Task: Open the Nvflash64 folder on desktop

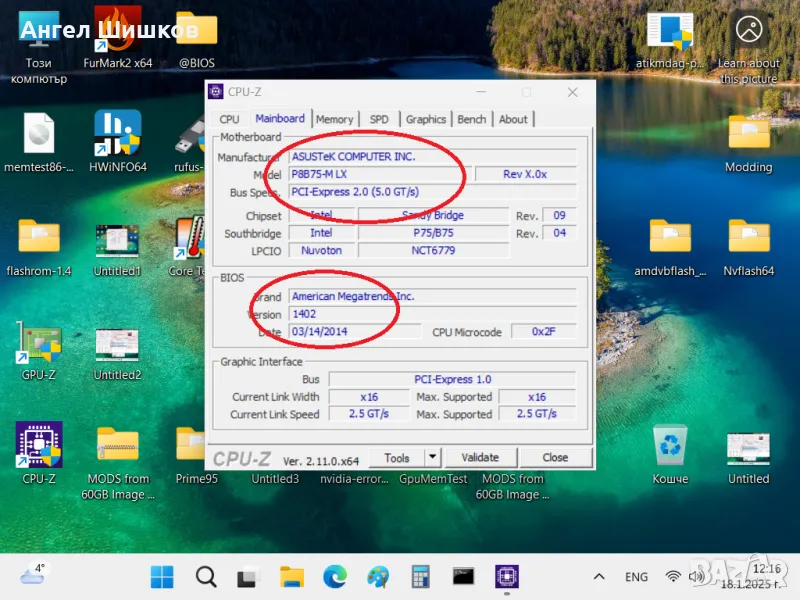Action: click(x=748, y=238)
